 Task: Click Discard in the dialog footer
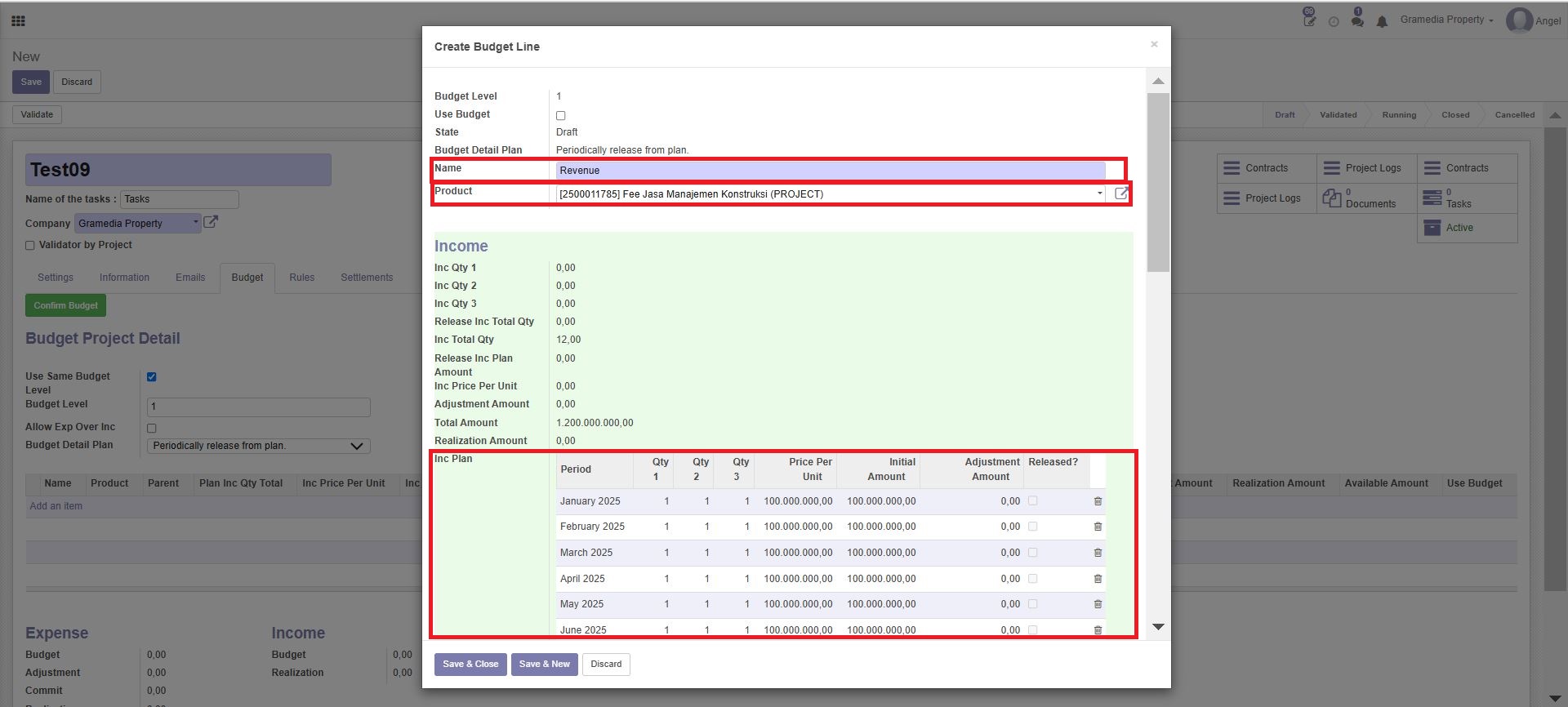tap(606, 665)
